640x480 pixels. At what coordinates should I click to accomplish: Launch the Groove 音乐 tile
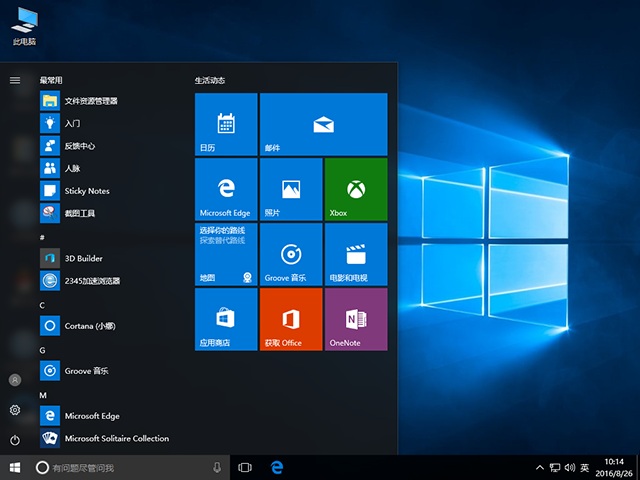click(290, 254)
